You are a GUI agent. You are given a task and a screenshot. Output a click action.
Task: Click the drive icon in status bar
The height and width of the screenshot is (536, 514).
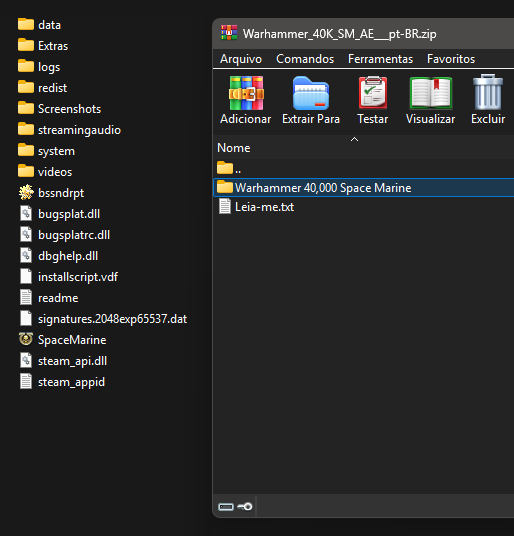pyautogui.click(x=226, y=507)
